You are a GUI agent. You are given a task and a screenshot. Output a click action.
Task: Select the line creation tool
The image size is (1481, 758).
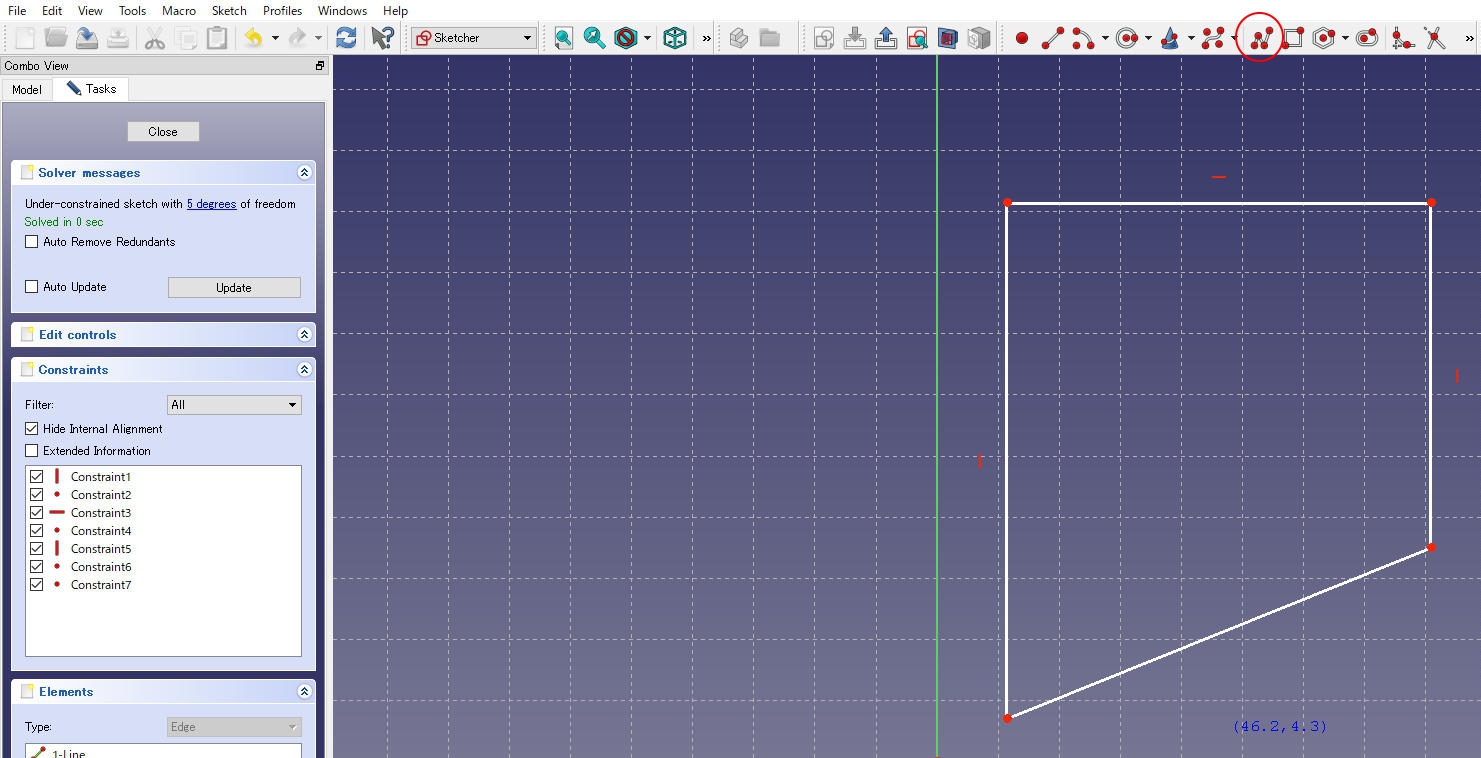(1052, 38)
